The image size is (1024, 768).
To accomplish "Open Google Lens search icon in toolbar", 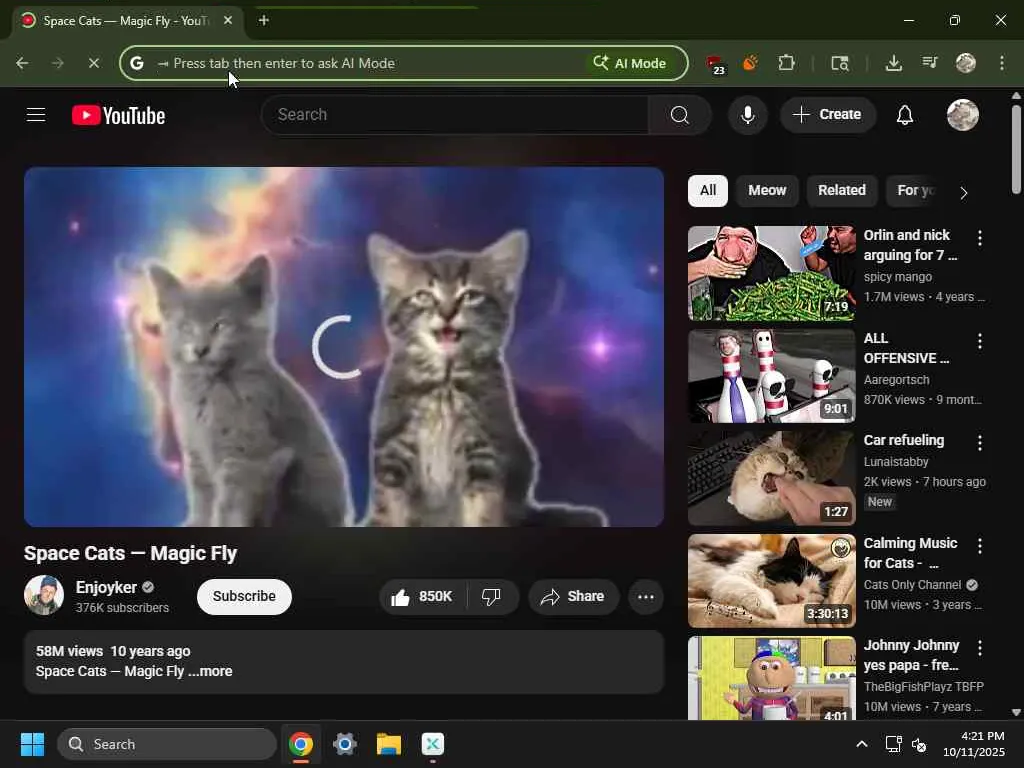I will click(840, 63).
